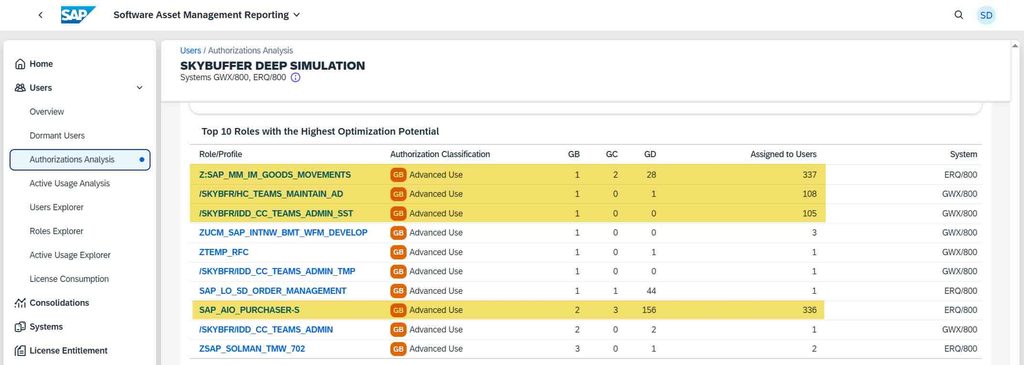Click GB badge in ZSAP_SOLMAN_TMW_702 row

[398, 349]
